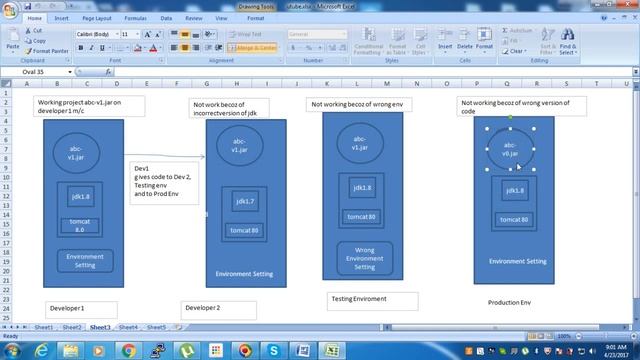Toggle Center text alignment
Viewport: 640px width, 360px height.
[185, 48]
